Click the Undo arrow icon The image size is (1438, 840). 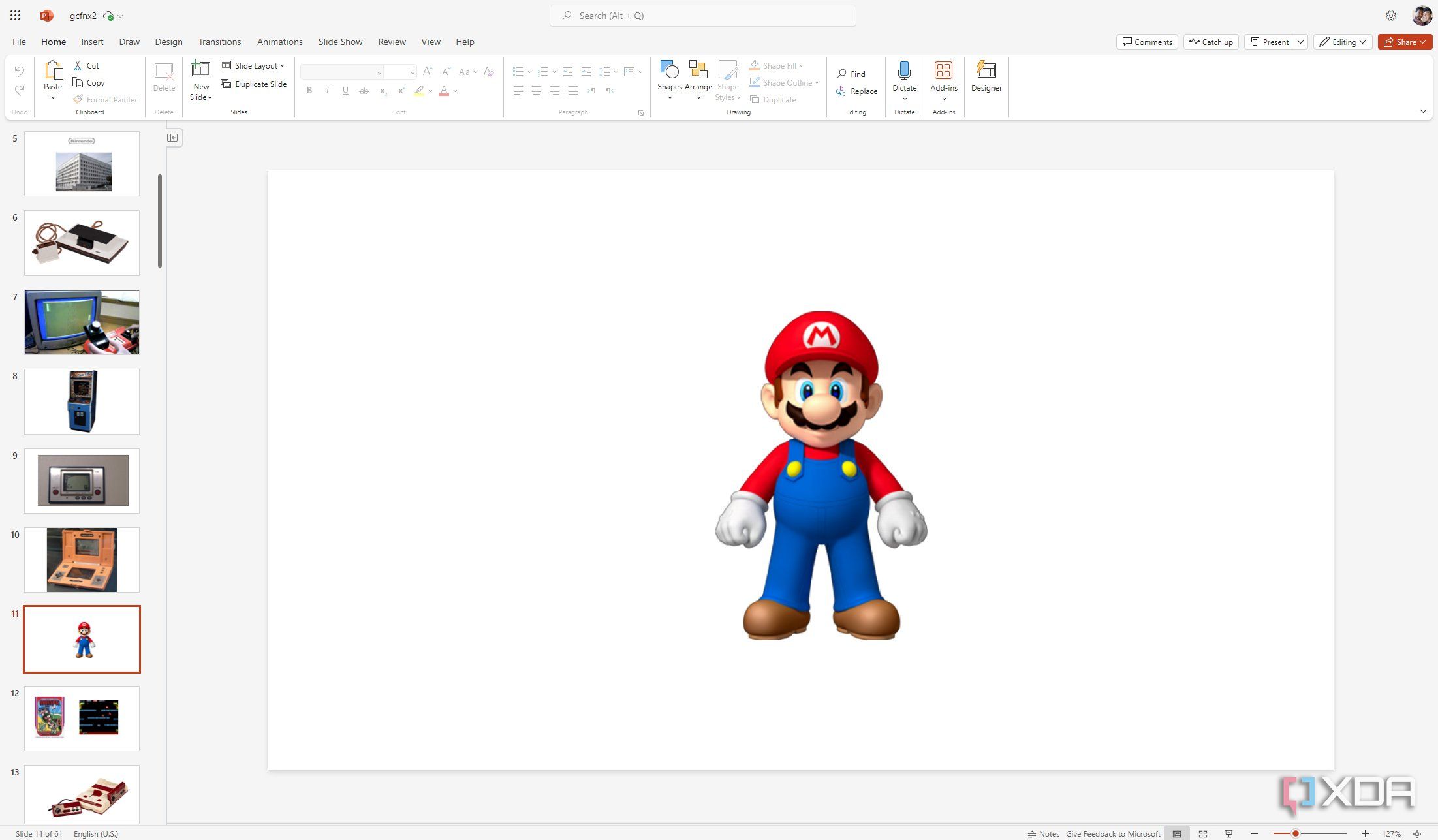tap(20, 70)
